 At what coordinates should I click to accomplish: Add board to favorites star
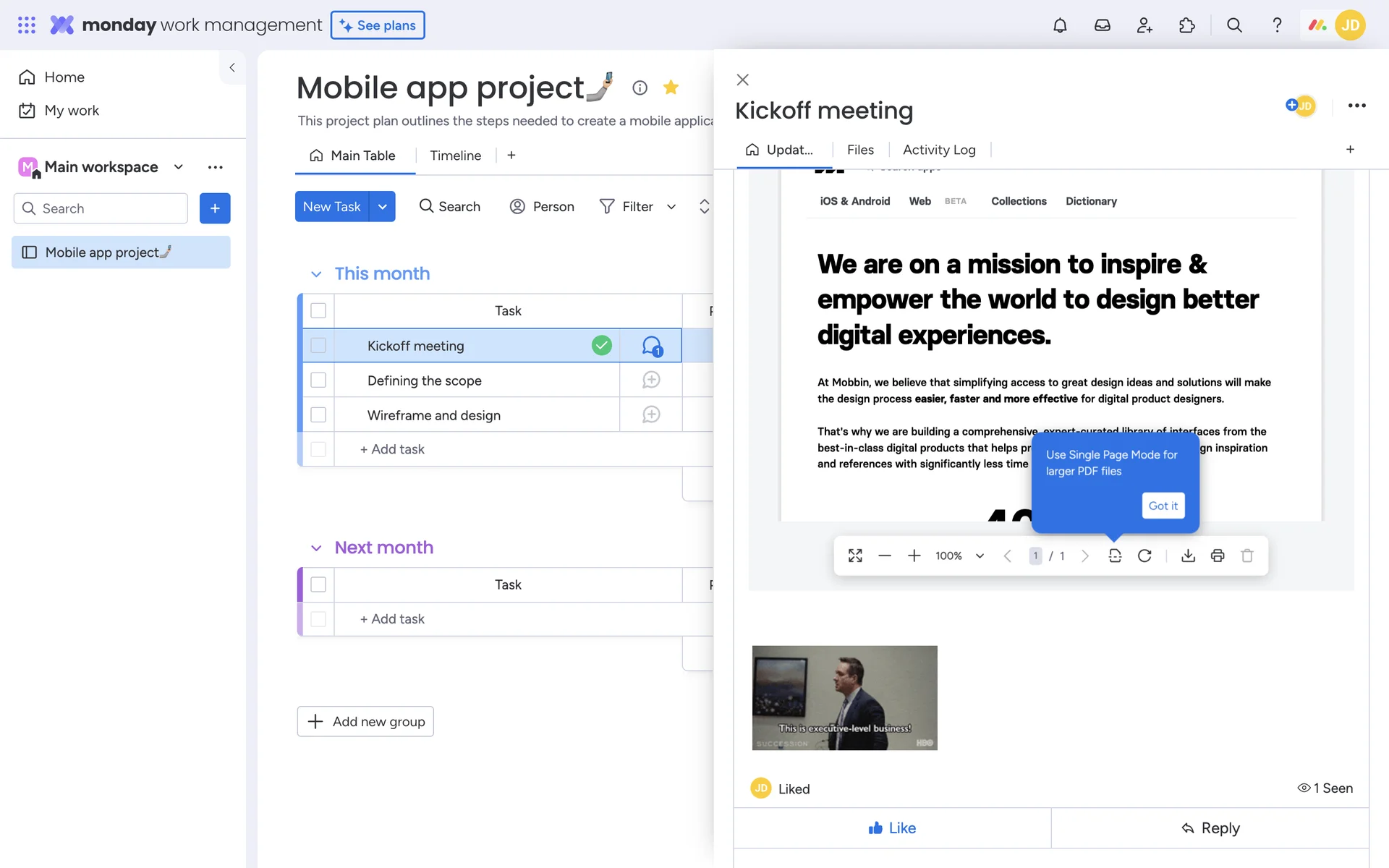tap(671, 88)
